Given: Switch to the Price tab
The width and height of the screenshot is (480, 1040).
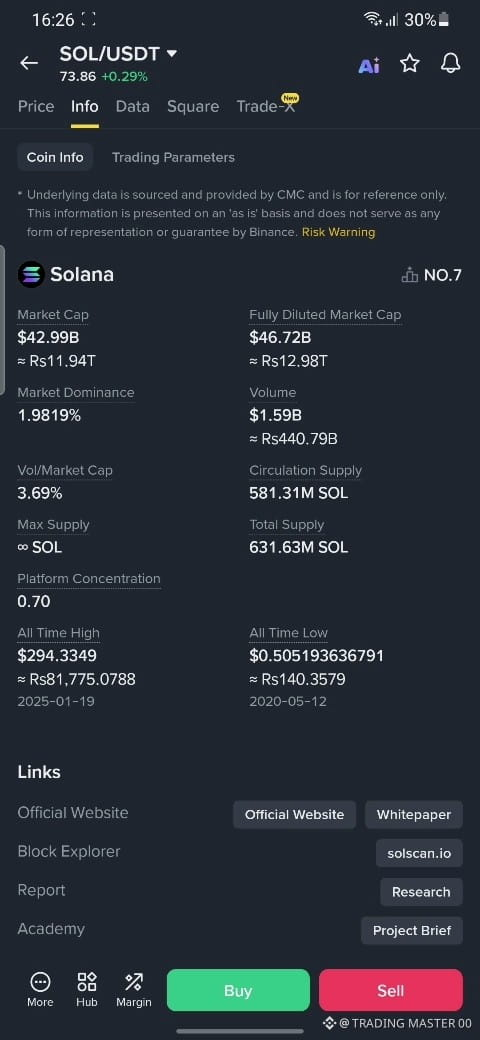Looking at the screenshot, I should [36, 106].
